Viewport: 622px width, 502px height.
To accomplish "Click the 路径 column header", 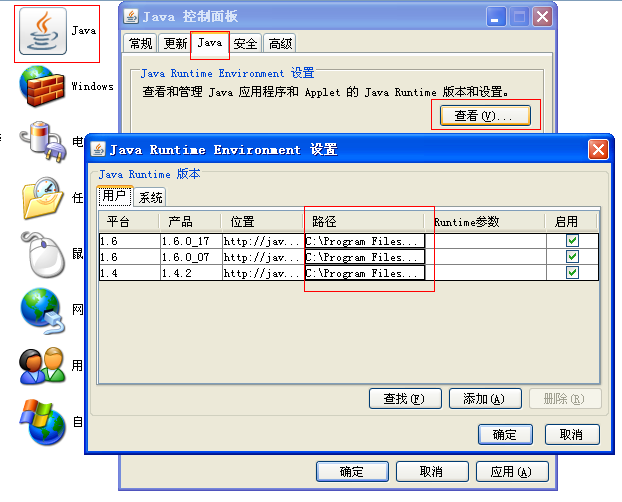I will pyautogui.click(x=364, y=221).
